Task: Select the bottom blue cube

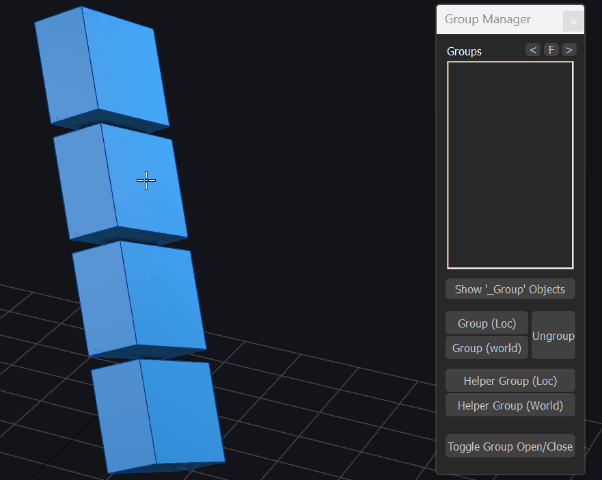Action: (160, 413)
